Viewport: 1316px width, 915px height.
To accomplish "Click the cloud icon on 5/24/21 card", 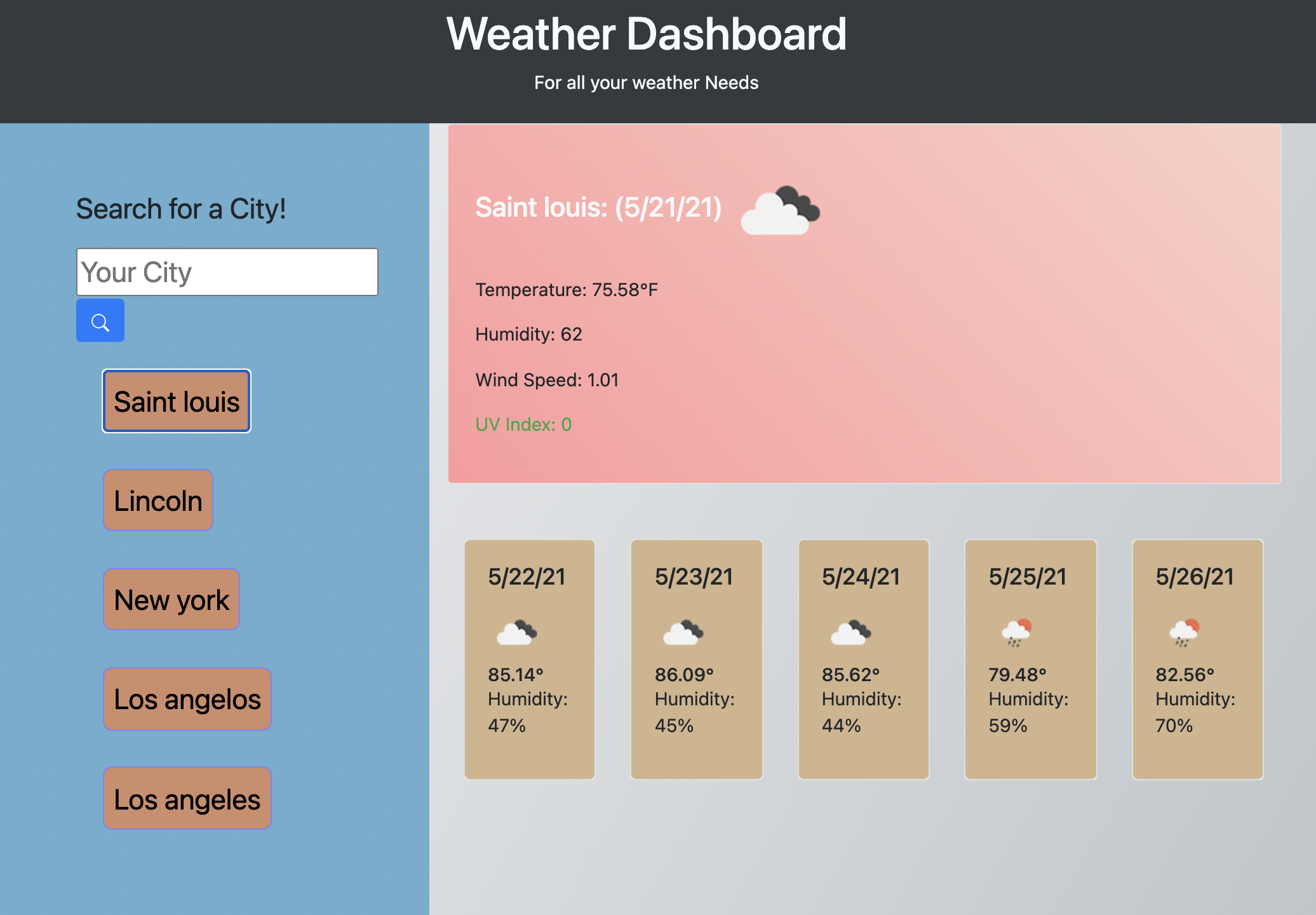I will pos(850,633).
